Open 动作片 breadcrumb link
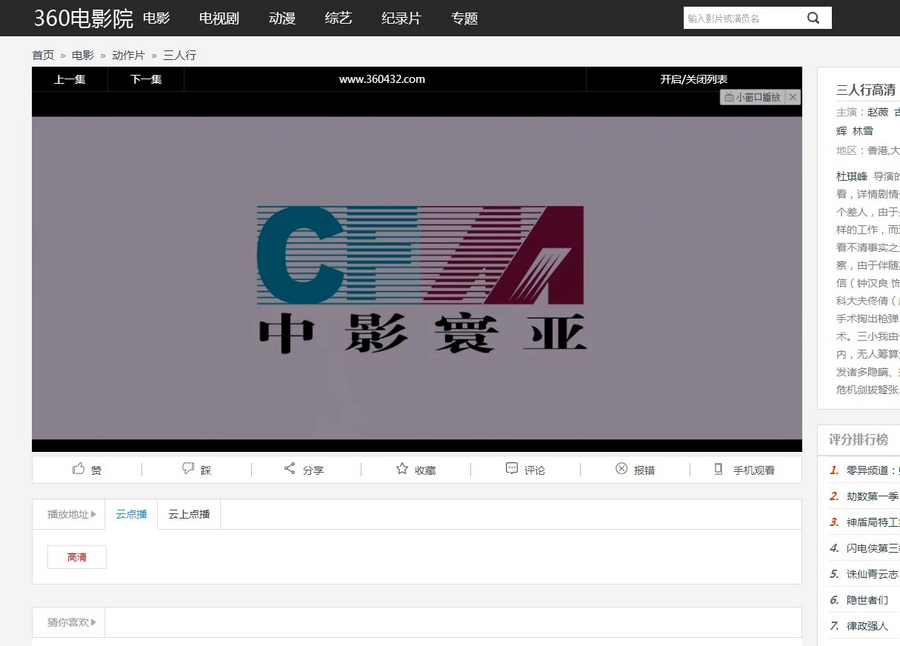Viewport: 900px width, 646px height. (x=128, y=55)
